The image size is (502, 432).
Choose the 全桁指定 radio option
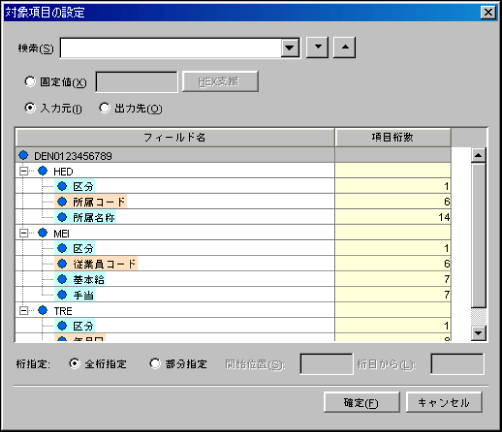point(74,363)
